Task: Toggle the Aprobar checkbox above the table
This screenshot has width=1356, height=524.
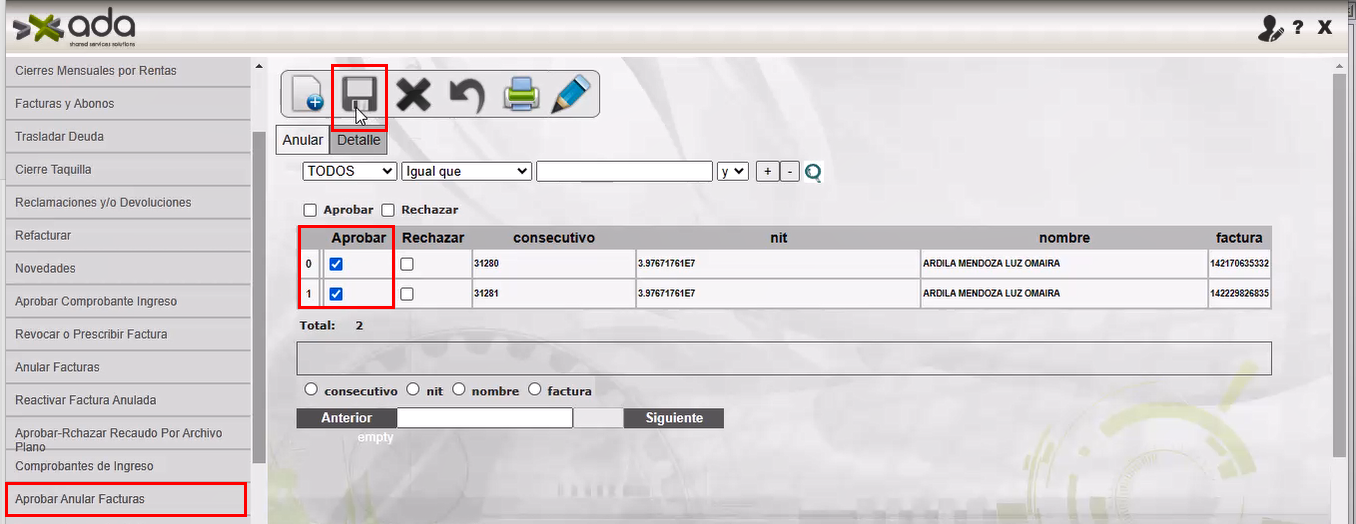Action: coord(310,210)
